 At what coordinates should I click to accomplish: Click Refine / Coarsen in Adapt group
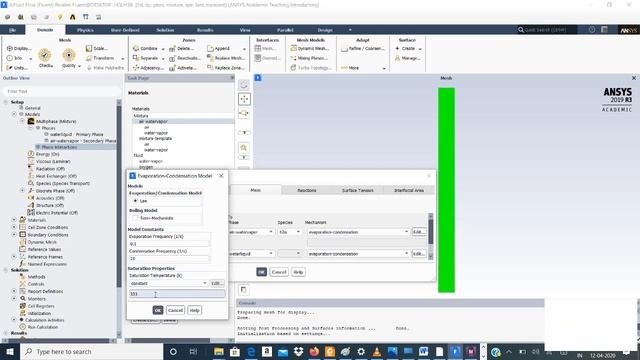point(363,48)
